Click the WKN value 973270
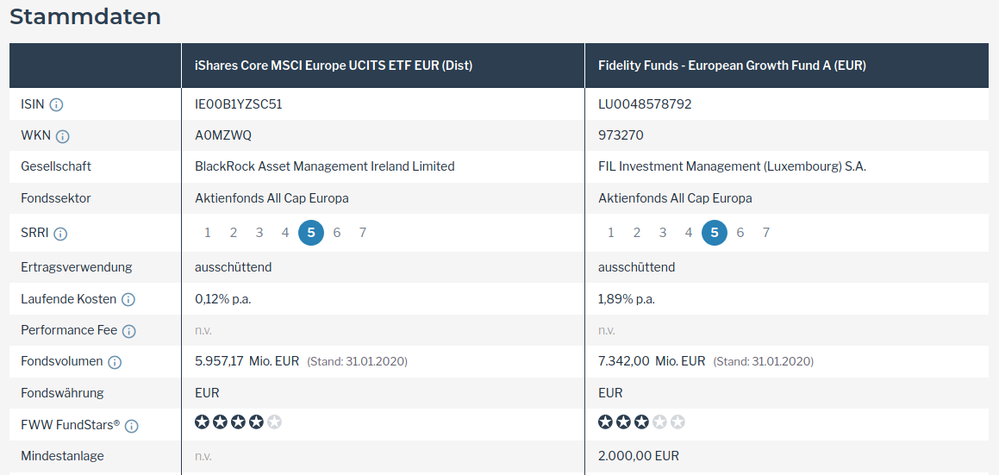 [x=620, y=136]
